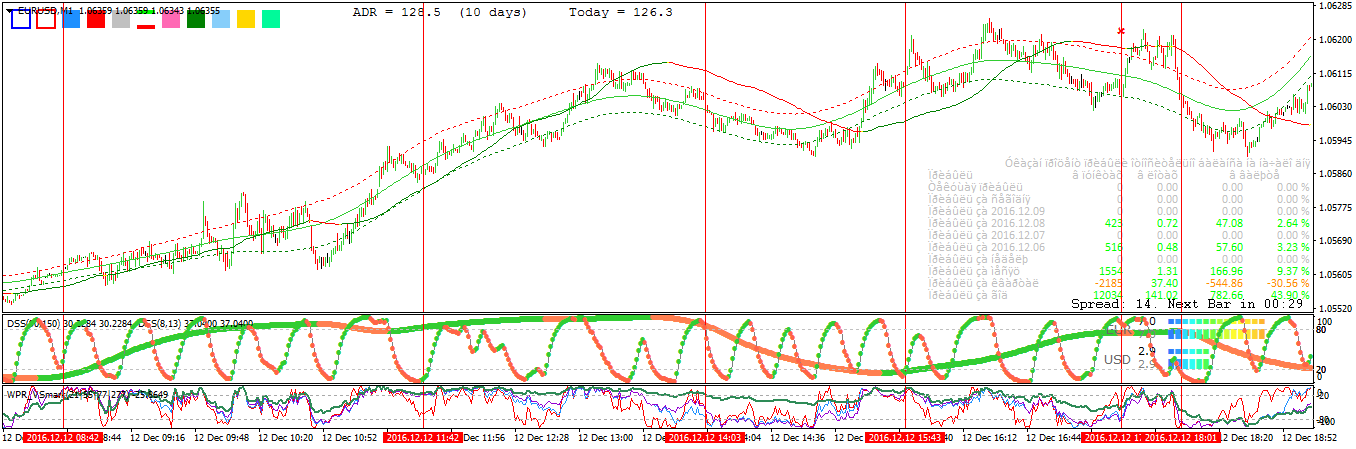The width and height of the screenshot is (1356, 449).
Task: Click the Spread: 14 Next Bar text
Action: pyautogui.click(x=1186, y=303)
